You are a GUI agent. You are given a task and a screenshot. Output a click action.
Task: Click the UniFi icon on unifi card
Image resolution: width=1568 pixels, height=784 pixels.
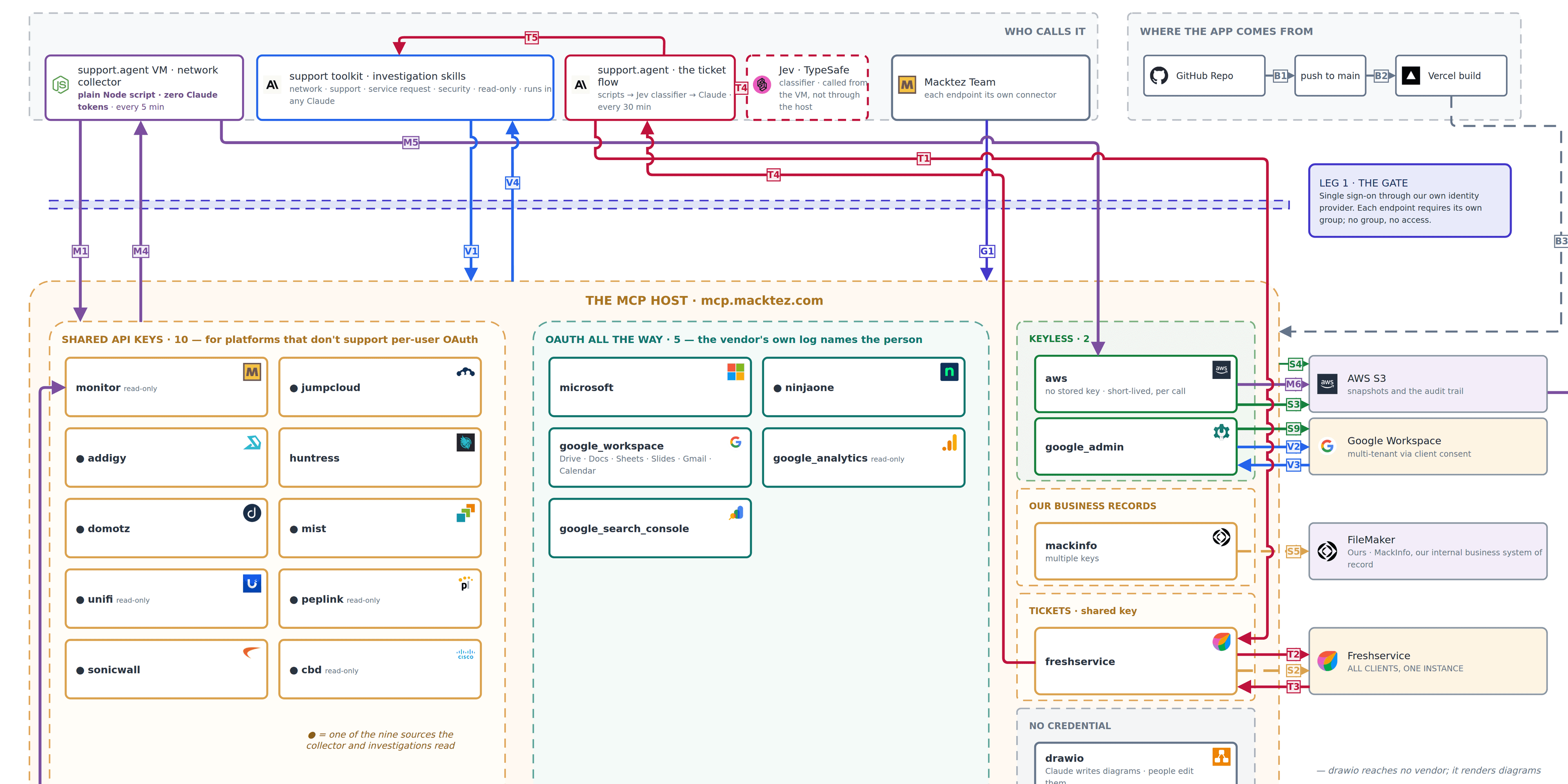click(x=252, y=584)
